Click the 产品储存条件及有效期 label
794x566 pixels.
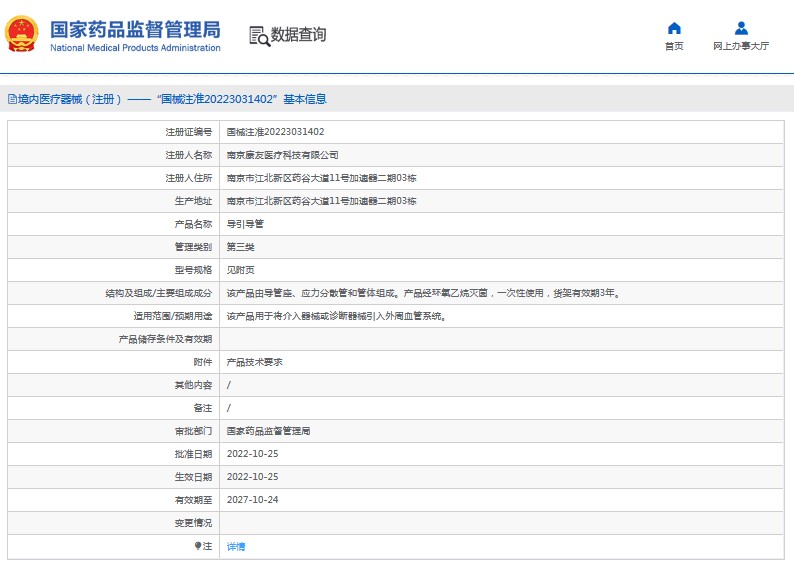[166, 339]
